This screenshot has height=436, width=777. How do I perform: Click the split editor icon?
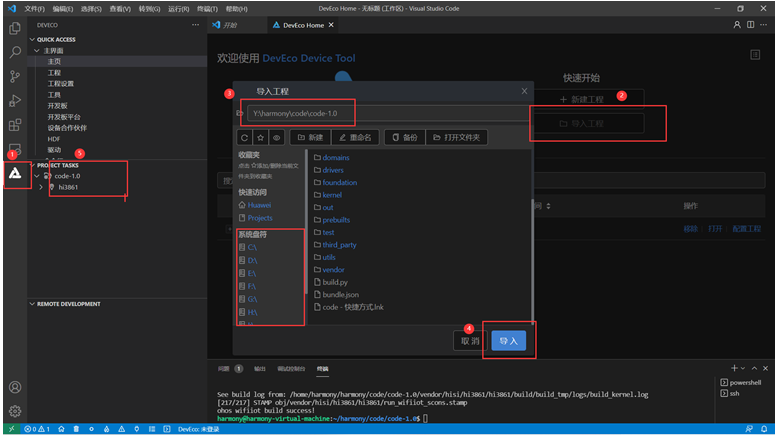[x=751, y=25]
